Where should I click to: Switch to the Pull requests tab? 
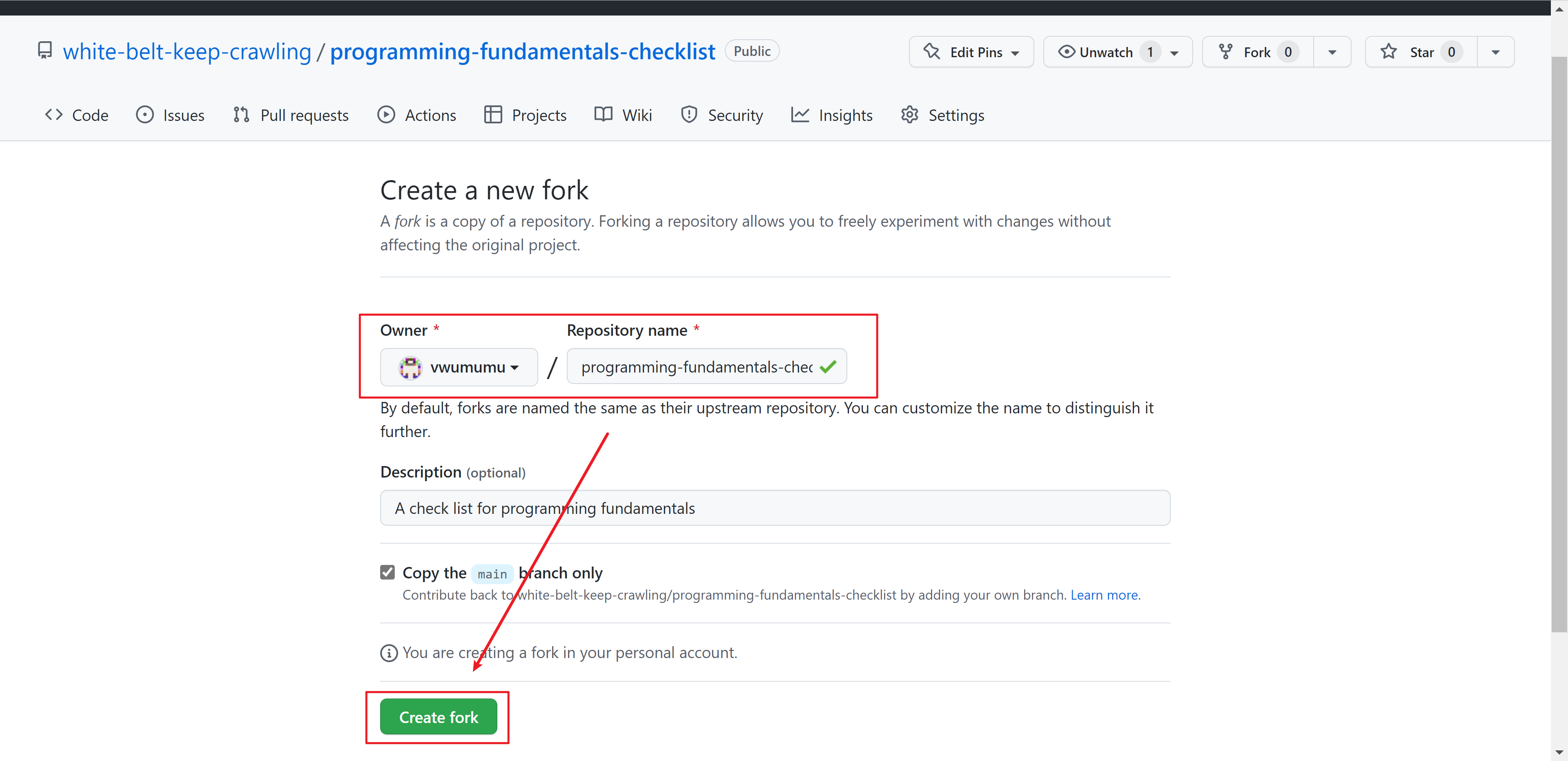click(291, 115)
